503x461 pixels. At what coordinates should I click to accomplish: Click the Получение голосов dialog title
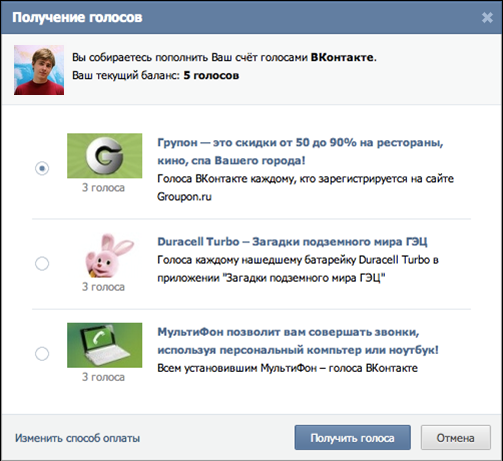click(x=77, y=17)
